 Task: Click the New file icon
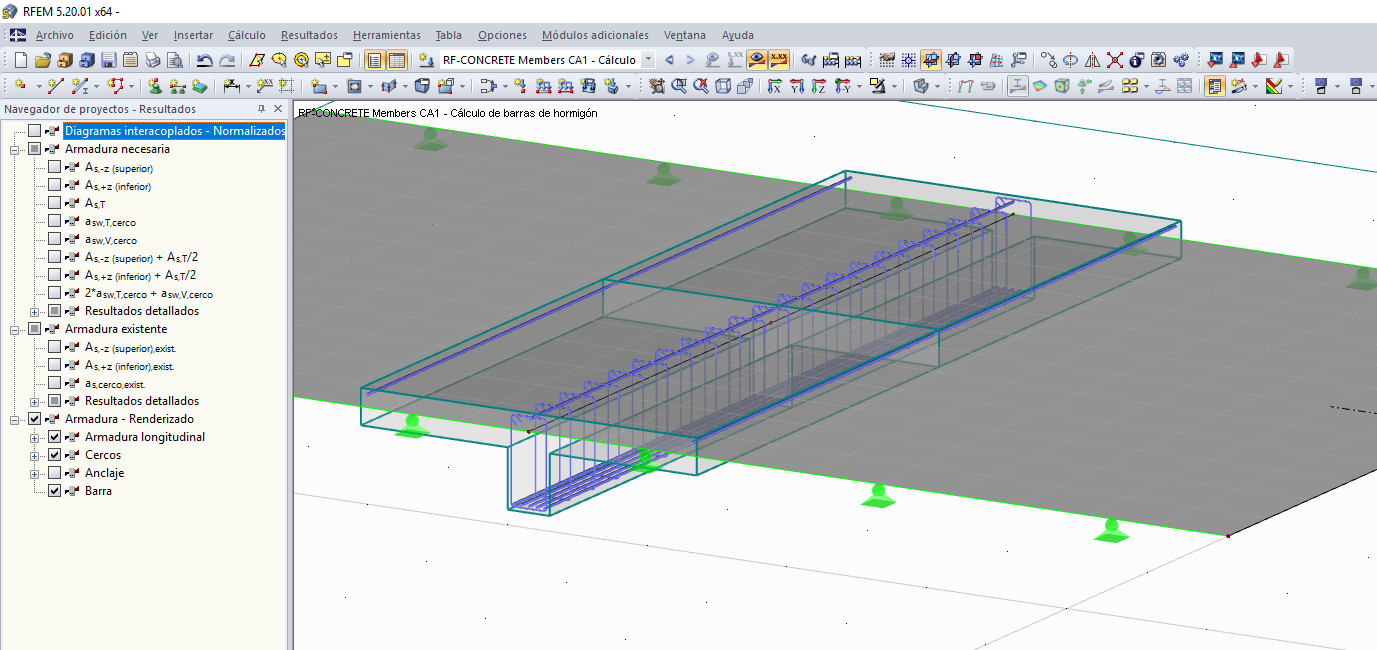20,60
